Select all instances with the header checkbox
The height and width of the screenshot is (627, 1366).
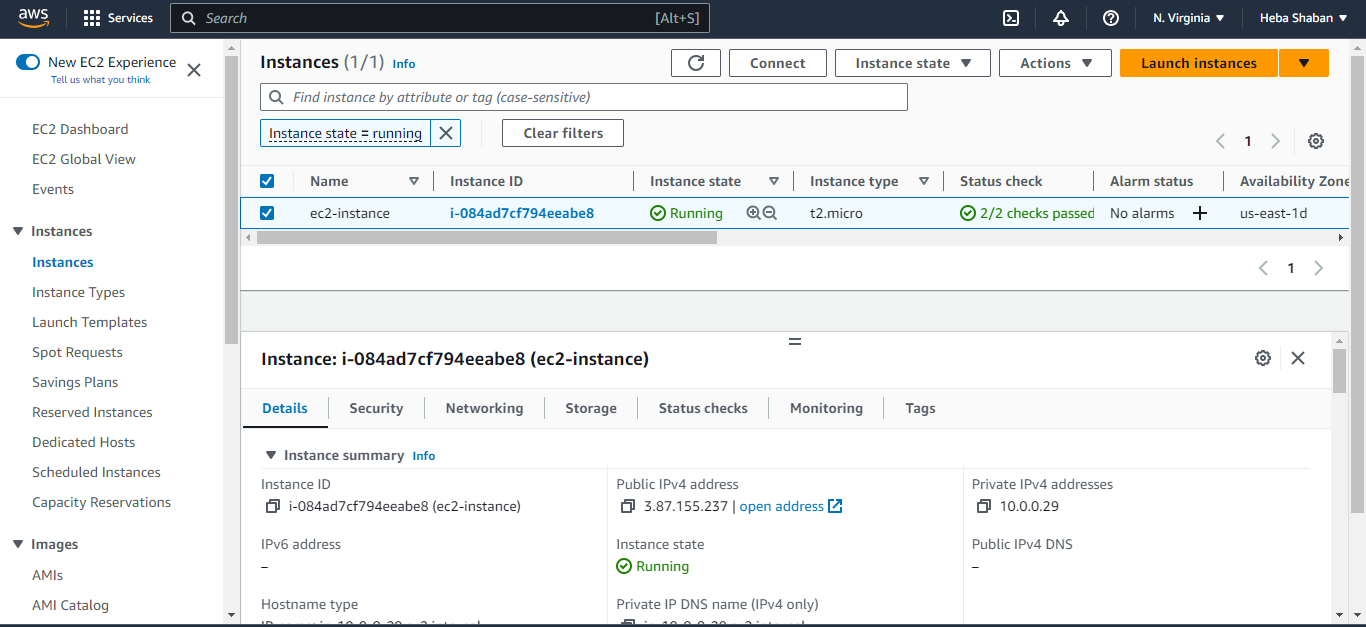pyautogui.click(x=266, y=181)
